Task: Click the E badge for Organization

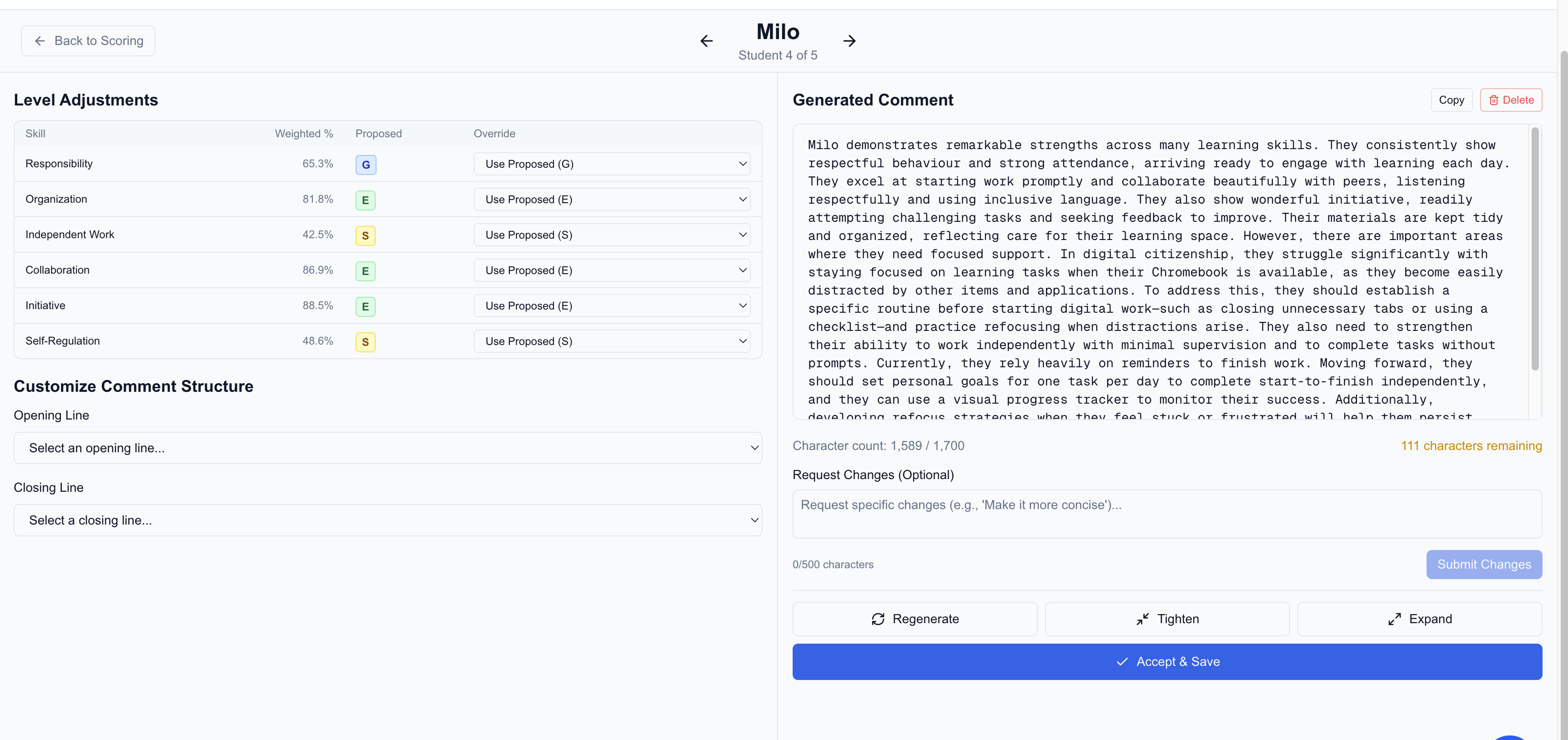Action: tap(365, 200)
